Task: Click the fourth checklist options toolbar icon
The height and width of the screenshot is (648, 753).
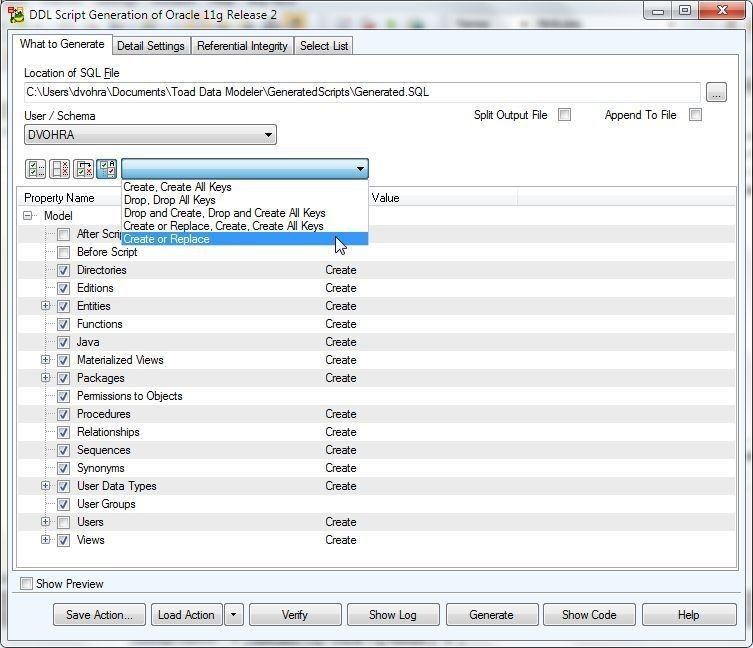Action: tap(107, 169)
